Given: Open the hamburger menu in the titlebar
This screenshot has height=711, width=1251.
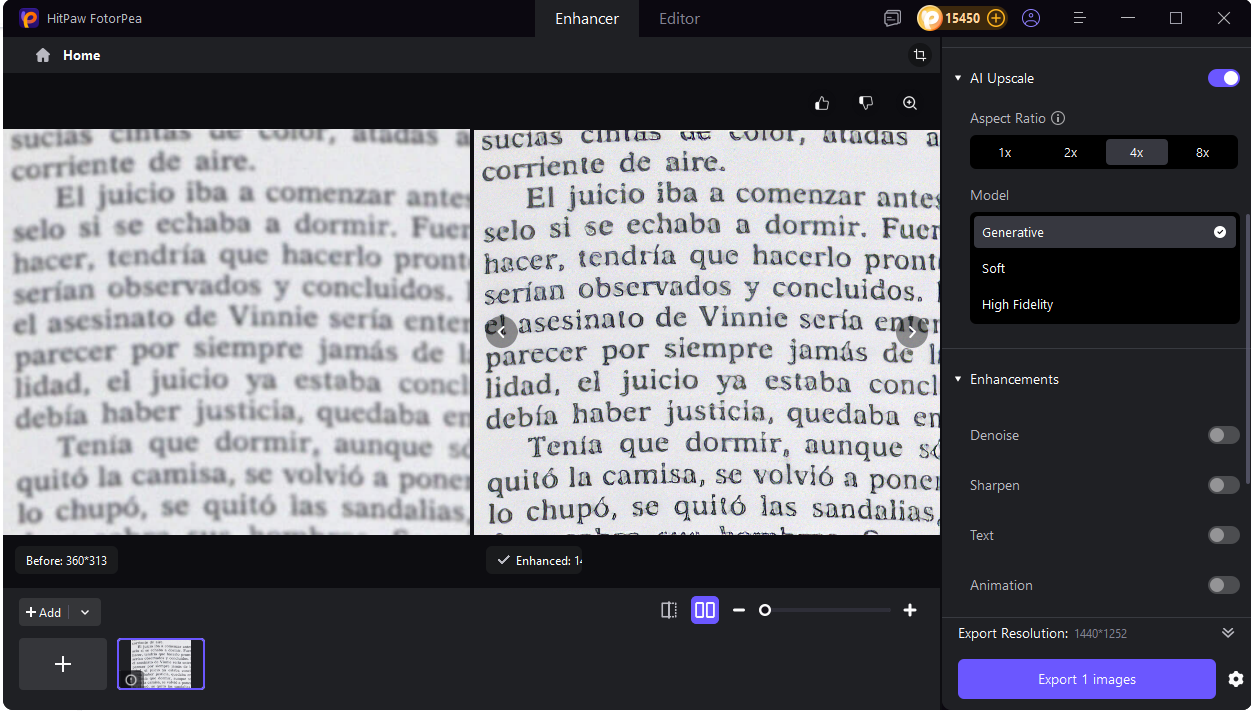Looking at the screenshot, I should 1079,17.
